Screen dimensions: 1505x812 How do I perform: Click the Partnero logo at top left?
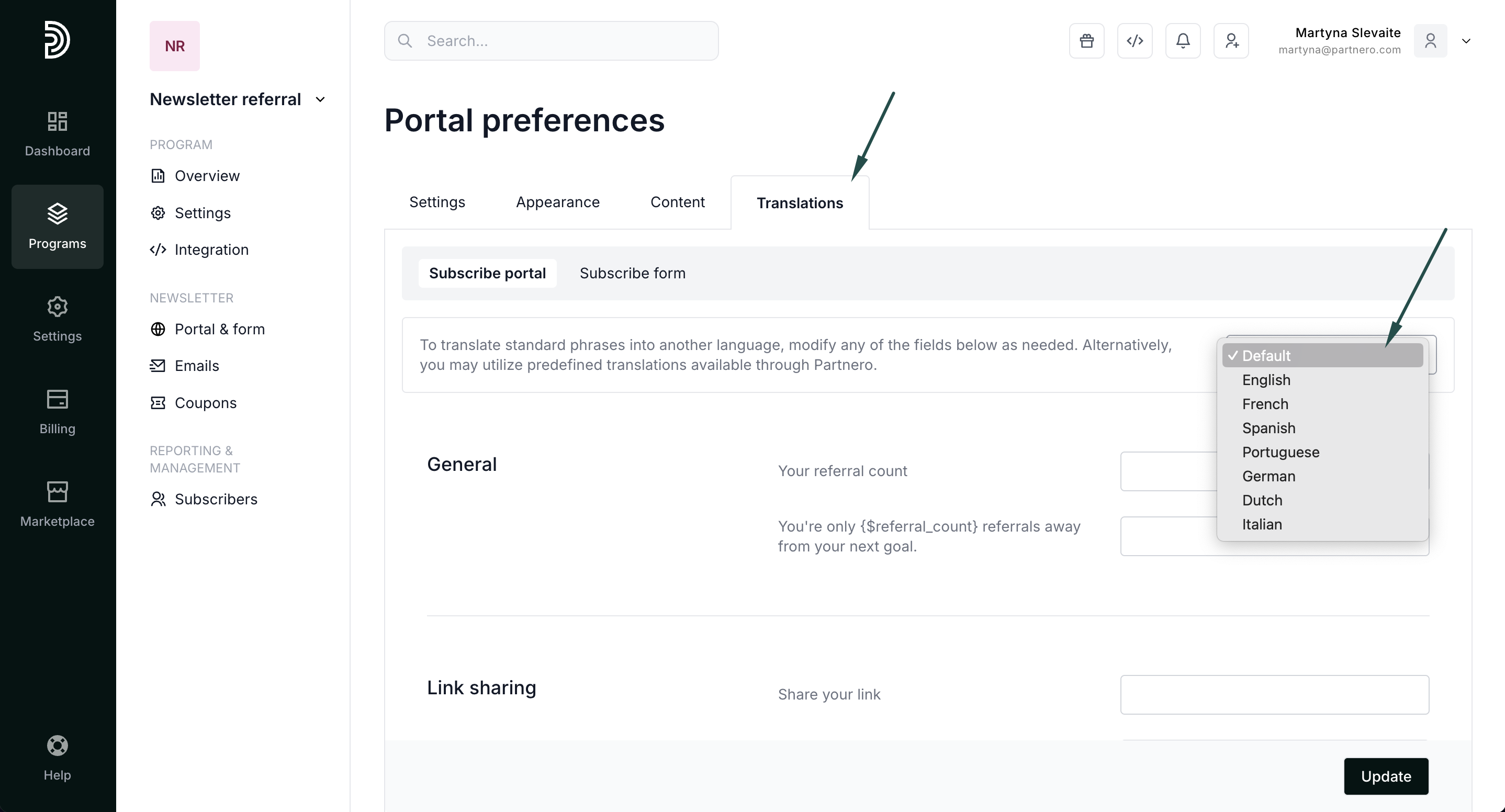tap(57, 40)
